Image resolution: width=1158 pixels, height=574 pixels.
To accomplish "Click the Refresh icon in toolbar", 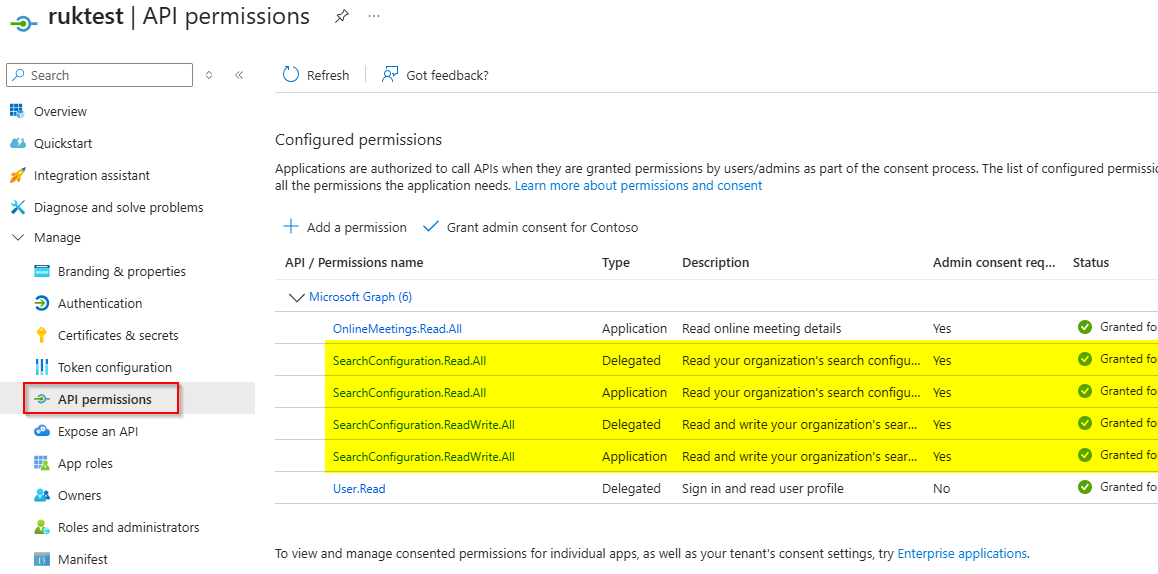I will click(291, 75).
